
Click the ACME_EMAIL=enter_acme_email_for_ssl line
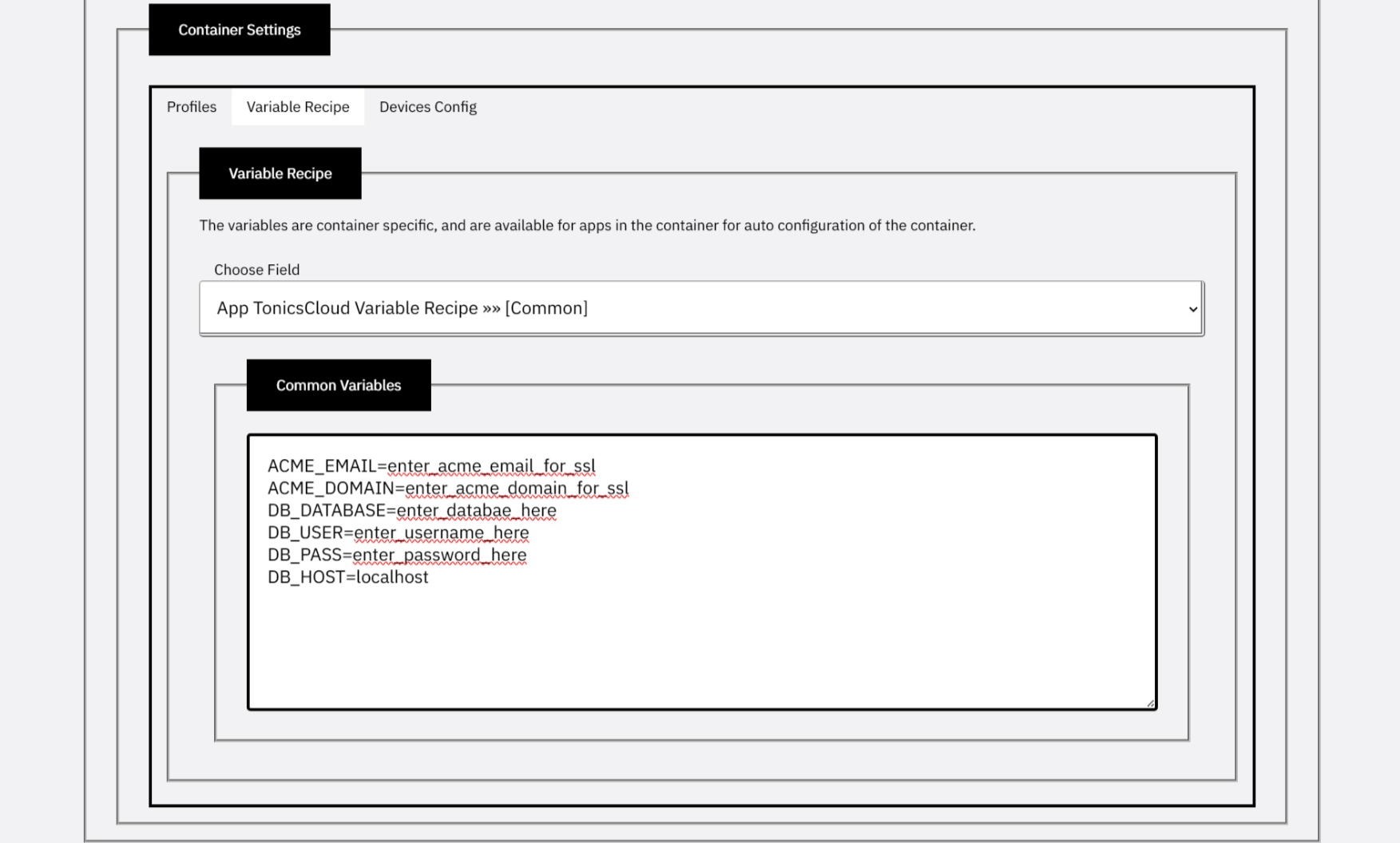(431, 466)
